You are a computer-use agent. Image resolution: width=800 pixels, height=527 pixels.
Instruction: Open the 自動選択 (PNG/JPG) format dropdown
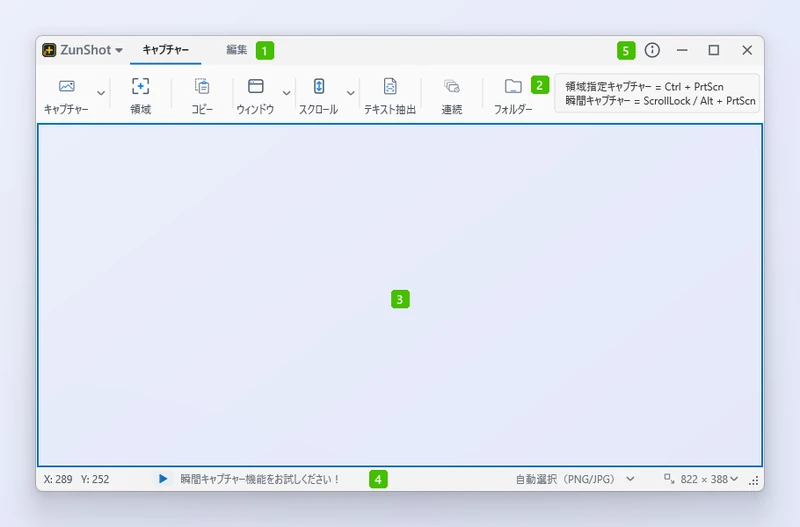click(x=575, y=479)
